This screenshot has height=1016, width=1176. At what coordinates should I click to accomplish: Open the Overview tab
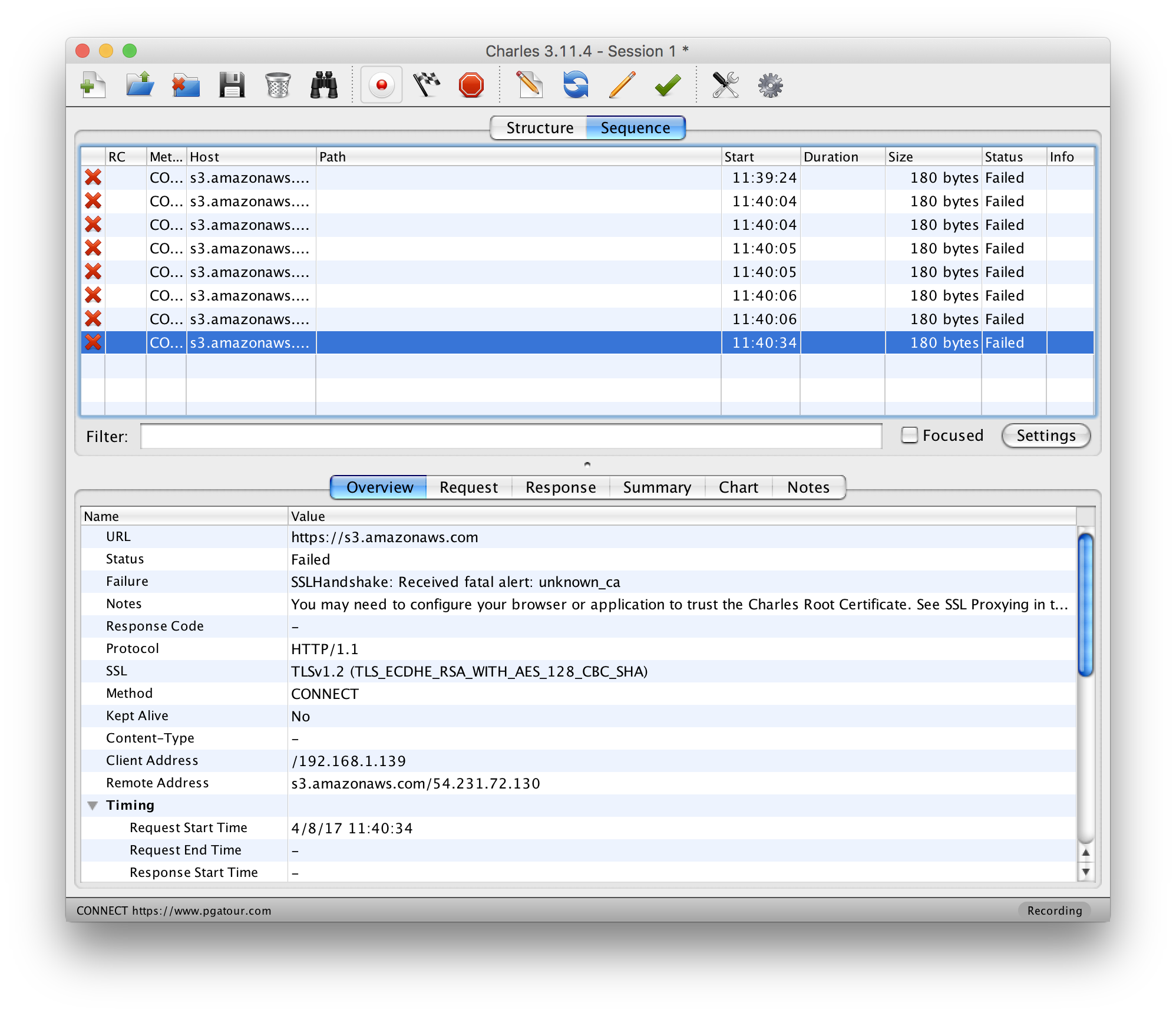click(379, 487)
